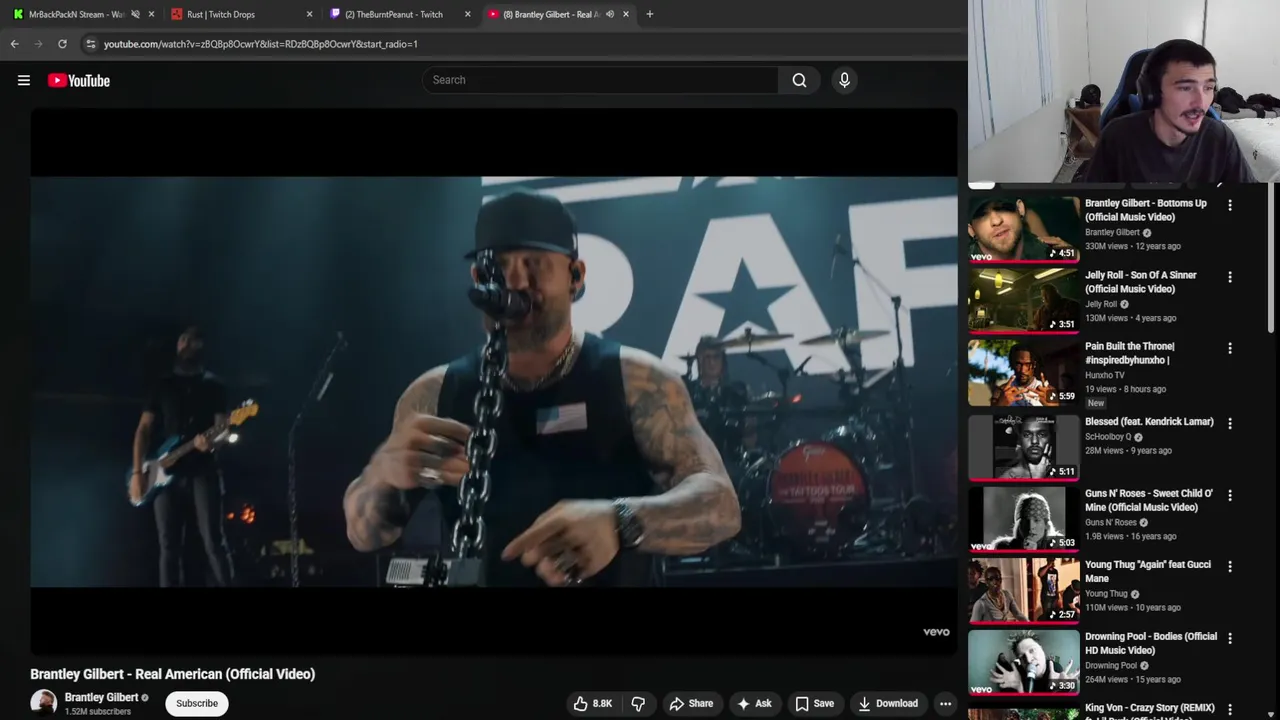The width and height of the screenshot is (1280, 720).
Task: Save the video to a playlist
Action: (x=814, y=703)
